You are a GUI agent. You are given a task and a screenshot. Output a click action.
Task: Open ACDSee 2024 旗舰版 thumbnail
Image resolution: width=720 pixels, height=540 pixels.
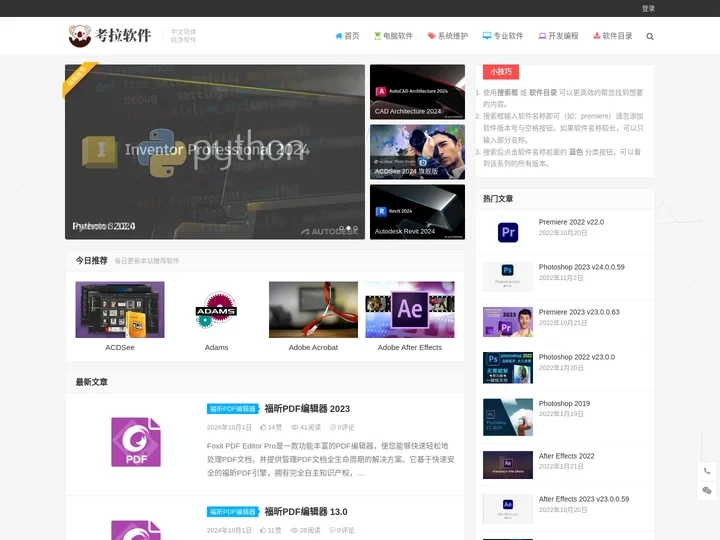[x=417, y=152]
